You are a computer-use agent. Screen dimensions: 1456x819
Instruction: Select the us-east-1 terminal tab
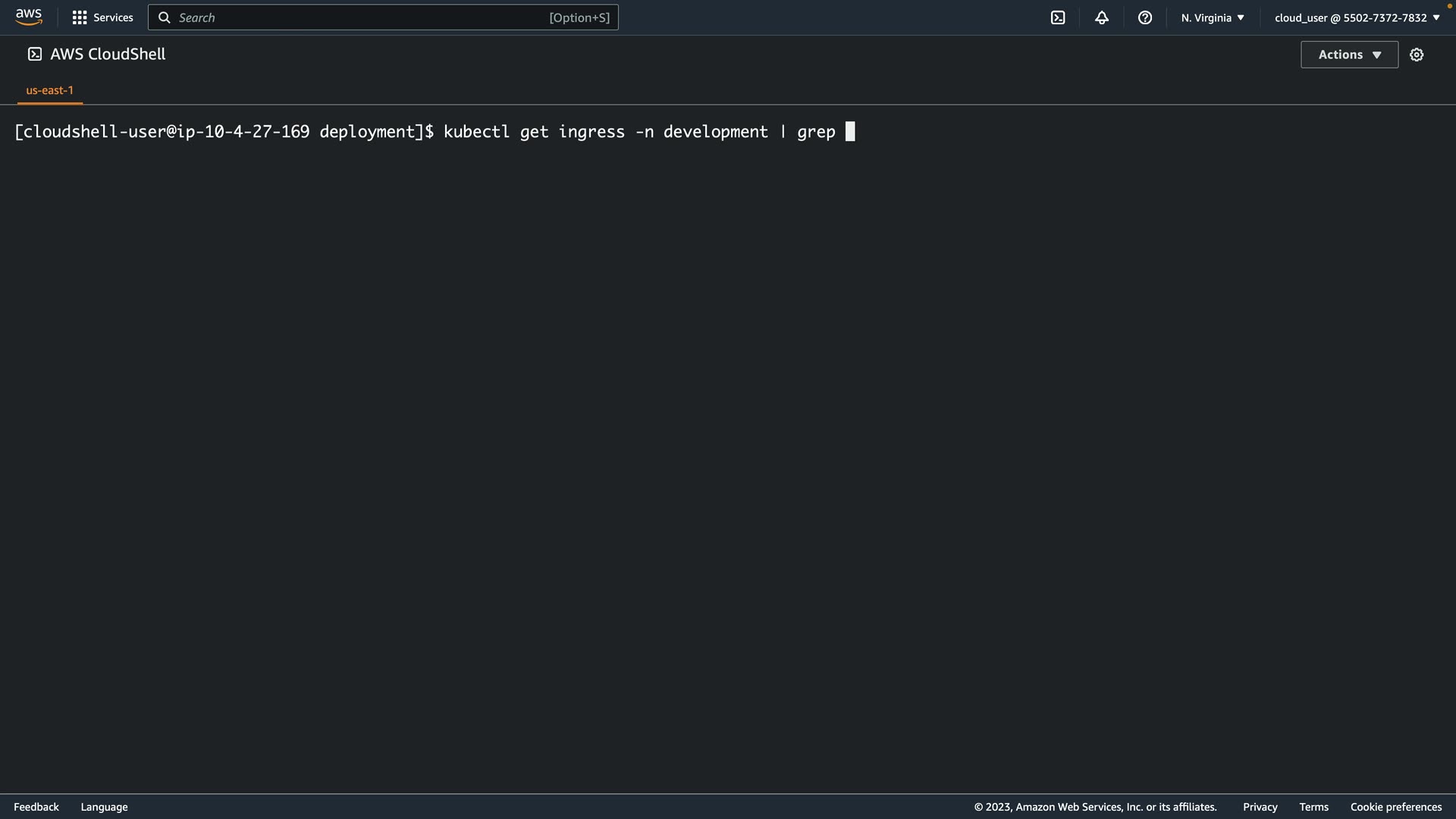click(x=50, y=90)
